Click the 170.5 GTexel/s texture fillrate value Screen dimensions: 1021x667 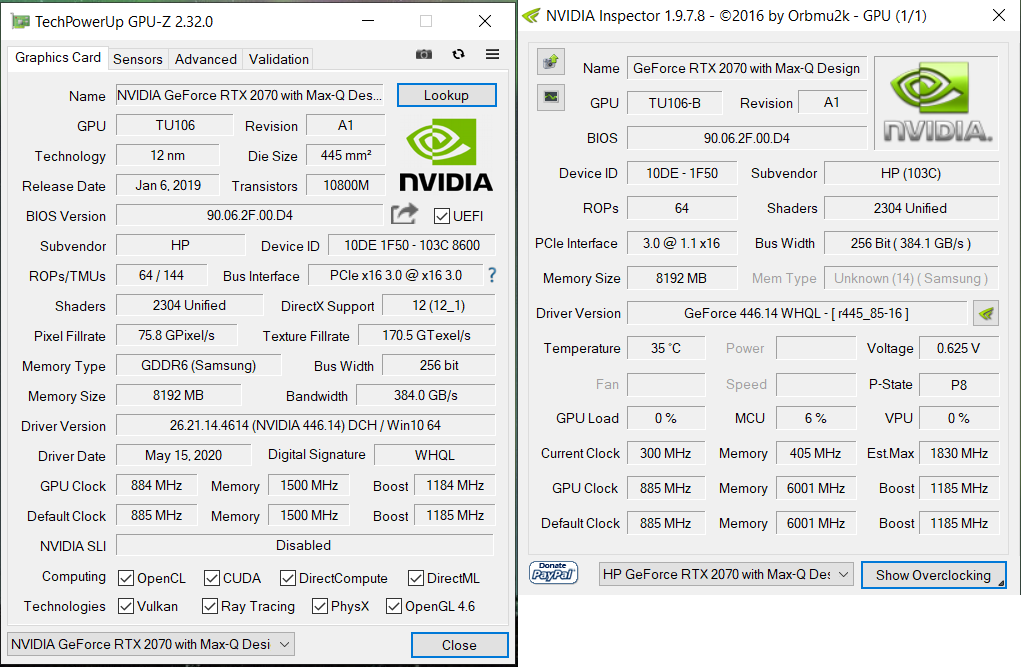click(427, 335)
